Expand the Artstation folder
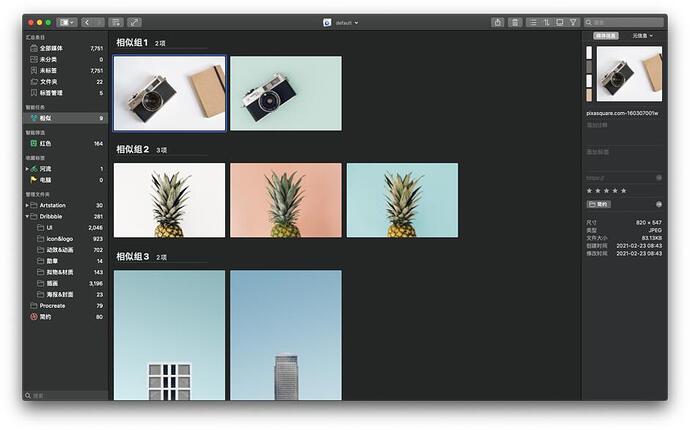 (28, 205)
